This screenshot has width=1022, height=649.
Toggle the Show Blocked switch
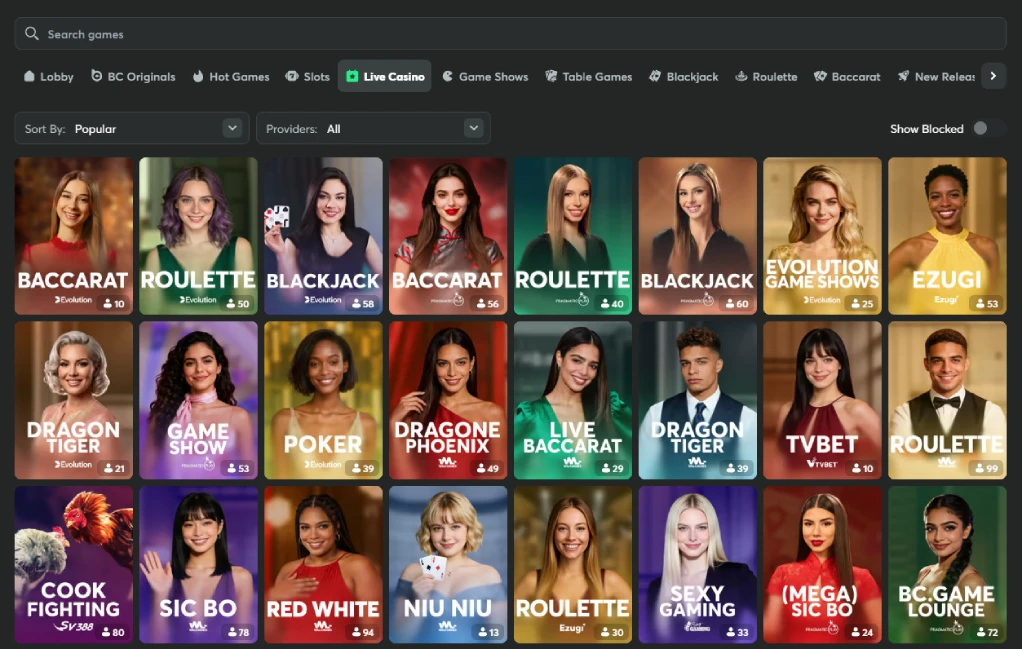[987, 128]
